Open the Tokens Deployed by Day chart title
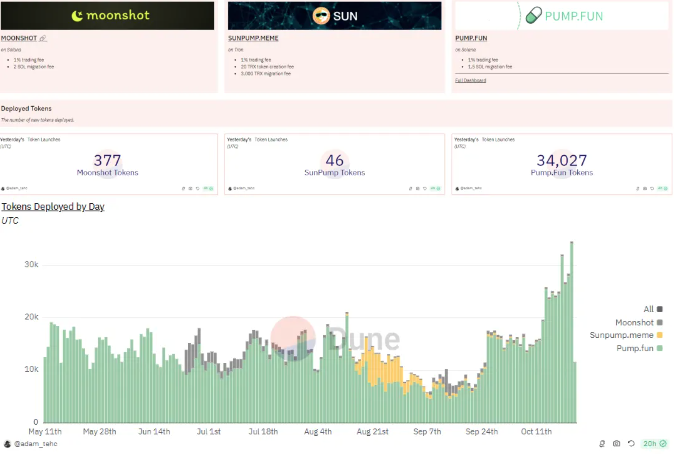This screenshot has width=674, height=454. [53, 207]
